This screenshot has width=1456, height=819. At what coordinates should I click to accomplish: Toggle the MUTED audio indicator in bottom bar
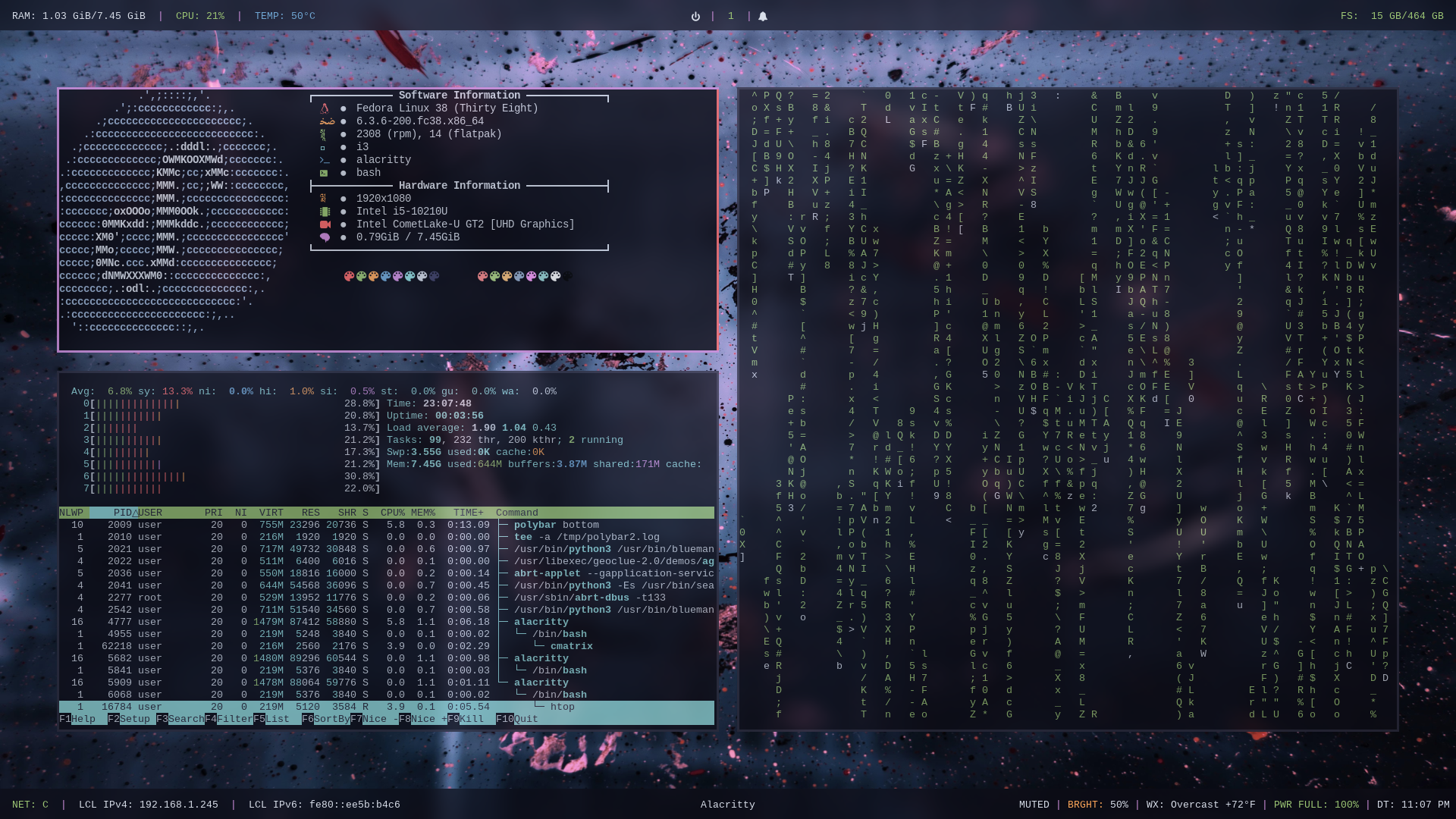[1034, 805]
